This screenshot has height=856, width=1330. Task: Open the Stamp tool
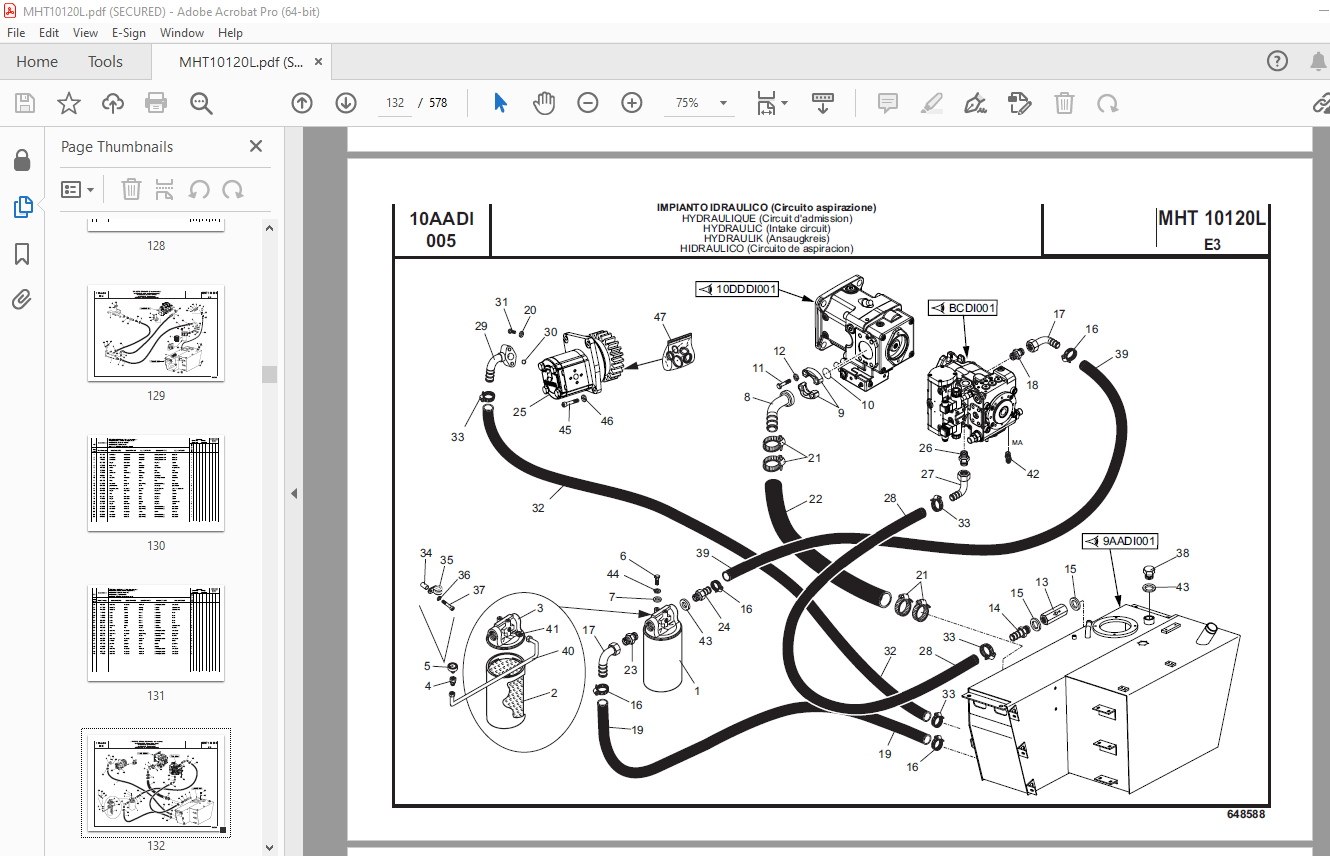point(1020,103)
